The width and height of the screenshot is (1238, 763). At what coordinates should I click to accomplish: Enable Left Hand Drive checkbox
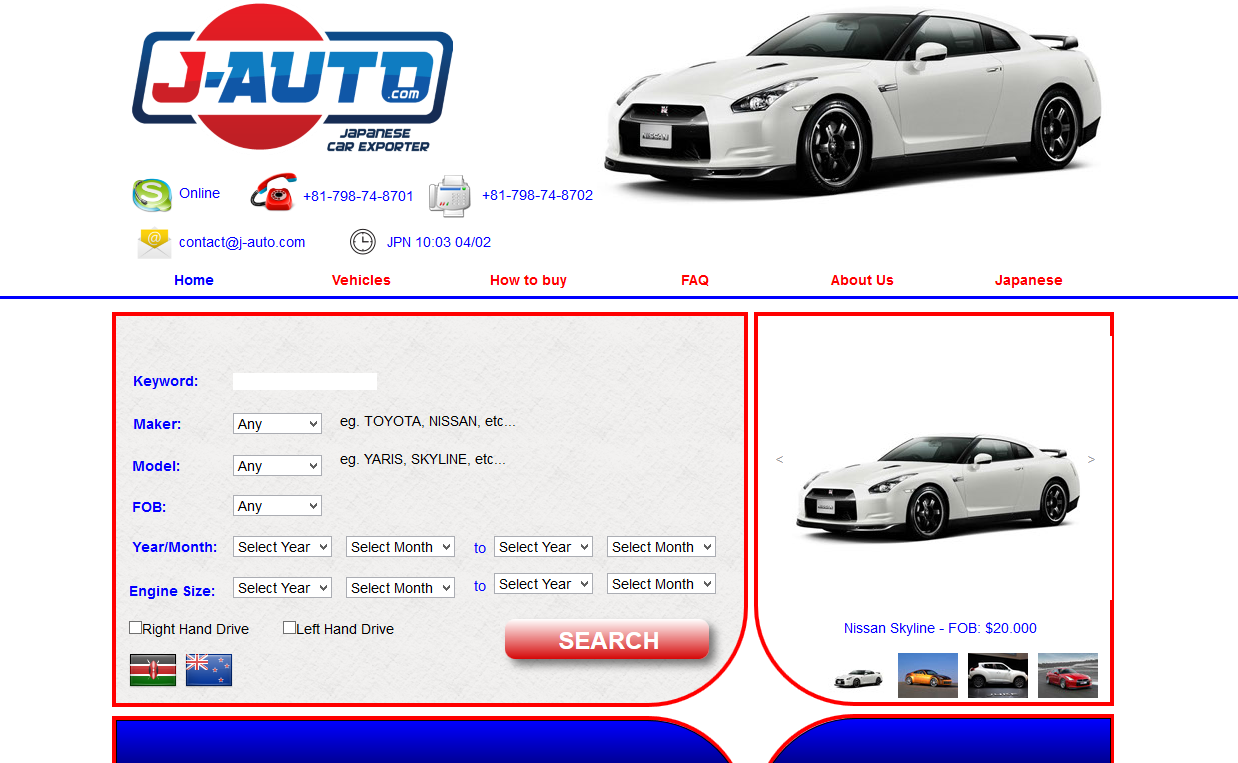coord(290,628)
